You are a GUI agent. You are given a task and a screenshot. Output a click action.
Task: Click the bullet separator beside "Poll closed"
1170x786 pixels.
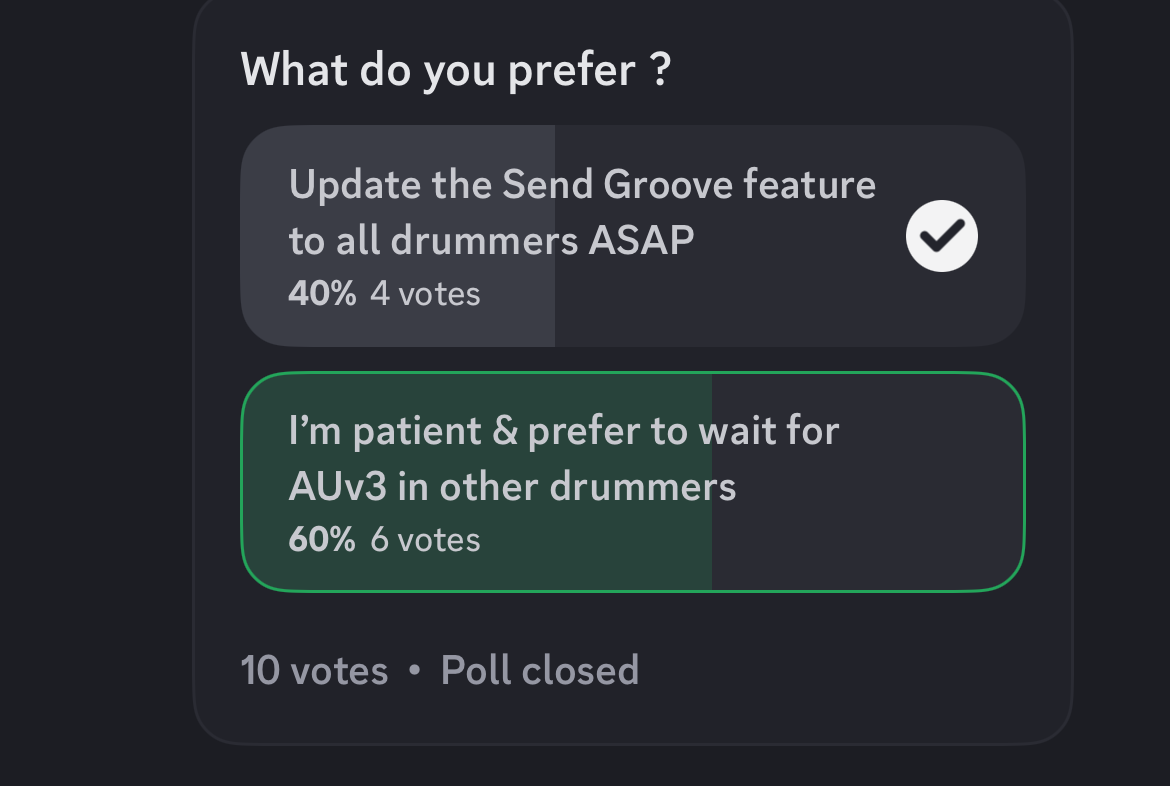(415, 670)
